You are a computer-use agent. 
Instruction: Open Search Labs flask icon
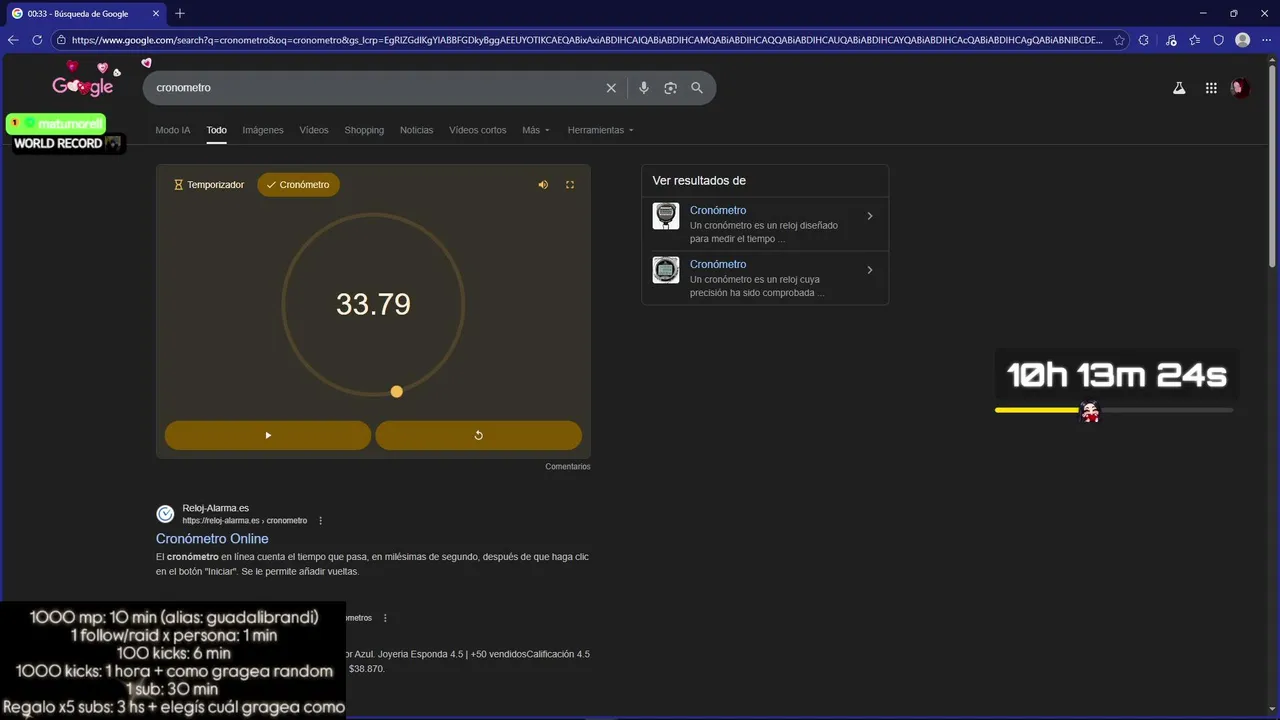tap(1179, 88)
